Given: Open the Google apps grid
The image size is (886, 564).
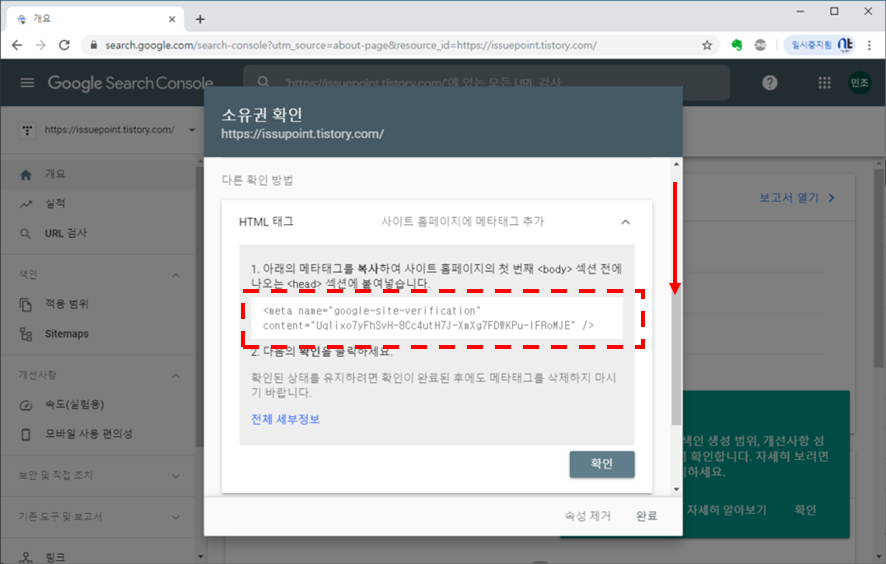Looking at the screenshot, I should [824, 83].
